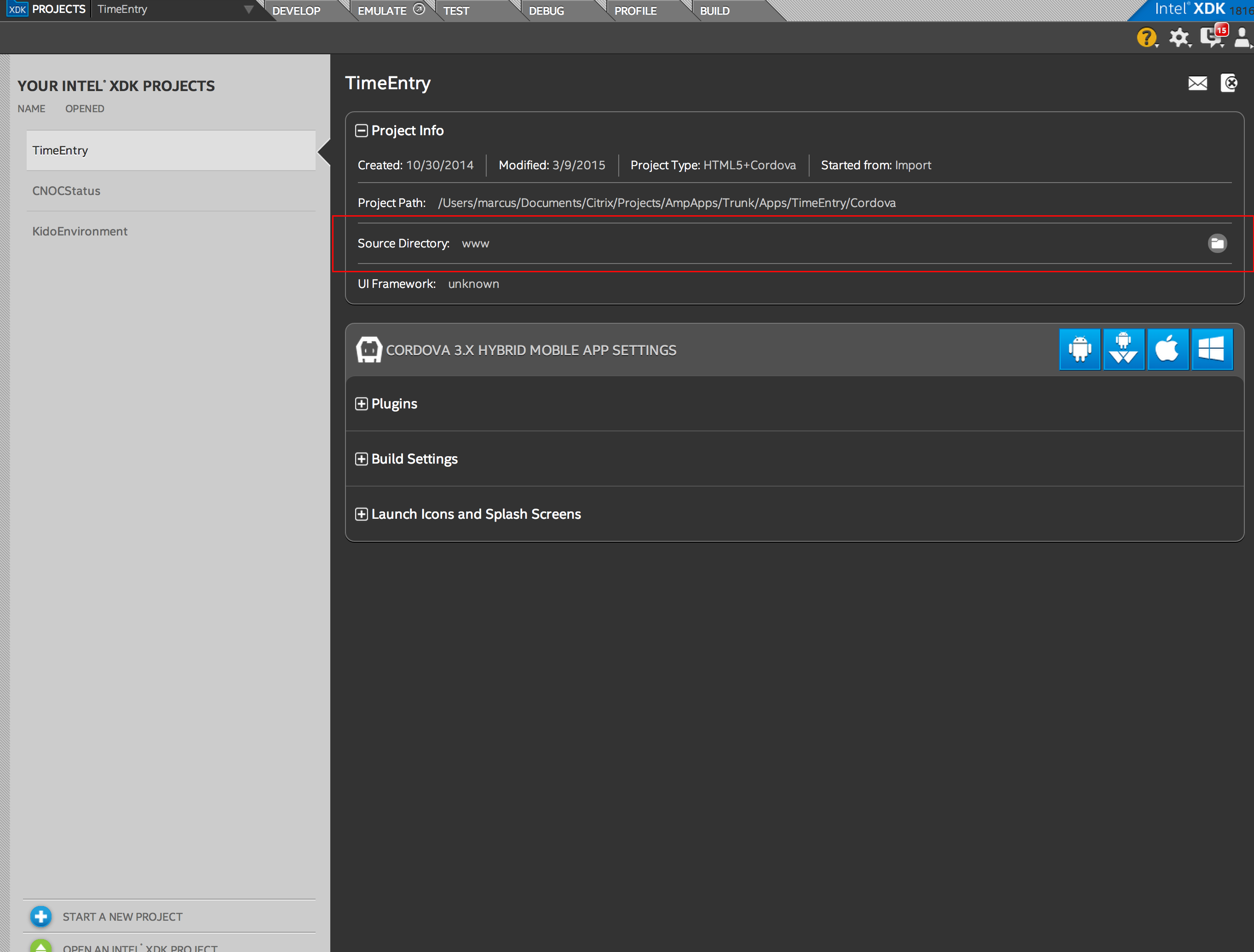Click the remove project icon at top right
Viewport: 1254px width, 952px height.
[x=1229, y=83]
